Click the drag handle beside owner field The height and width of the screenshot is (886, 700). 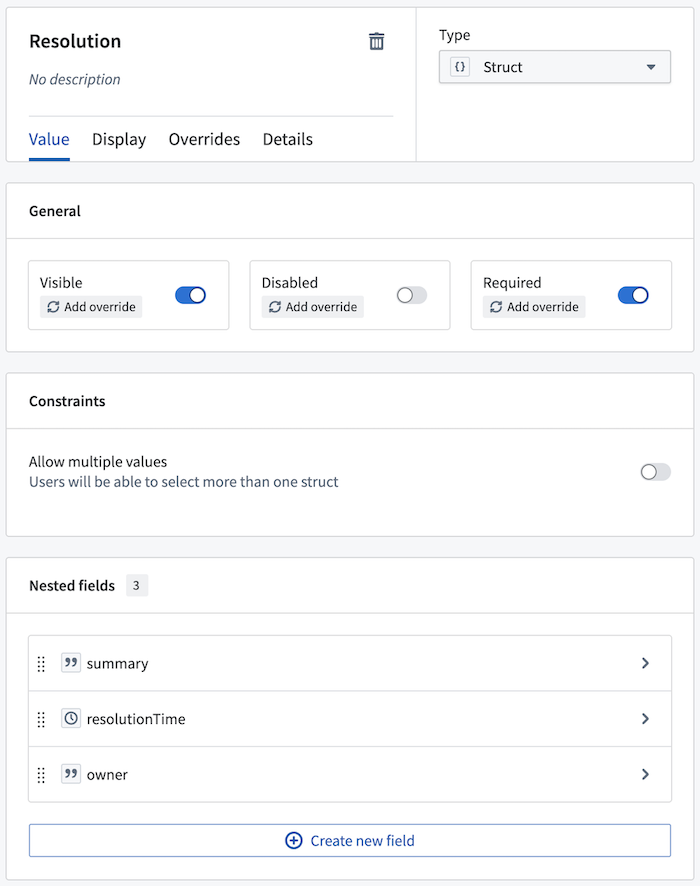[x=42, y=775]
